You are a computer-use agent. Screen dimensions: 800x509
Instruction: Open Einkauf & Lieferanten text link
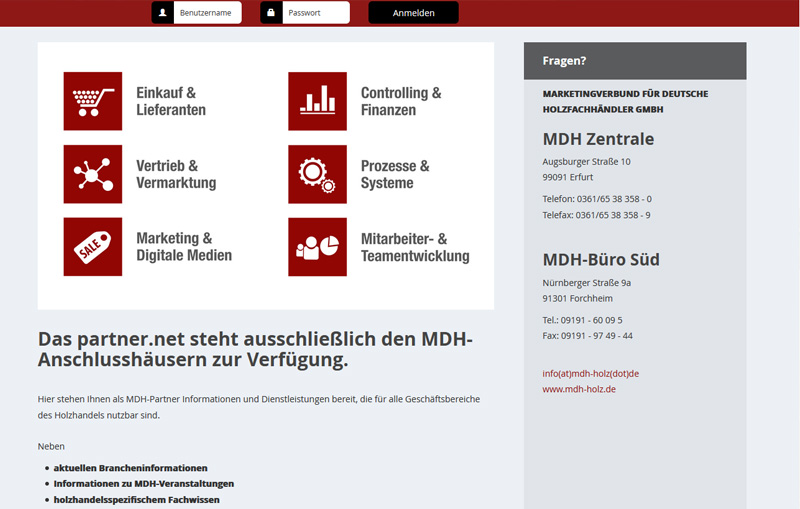click(171, 101)
